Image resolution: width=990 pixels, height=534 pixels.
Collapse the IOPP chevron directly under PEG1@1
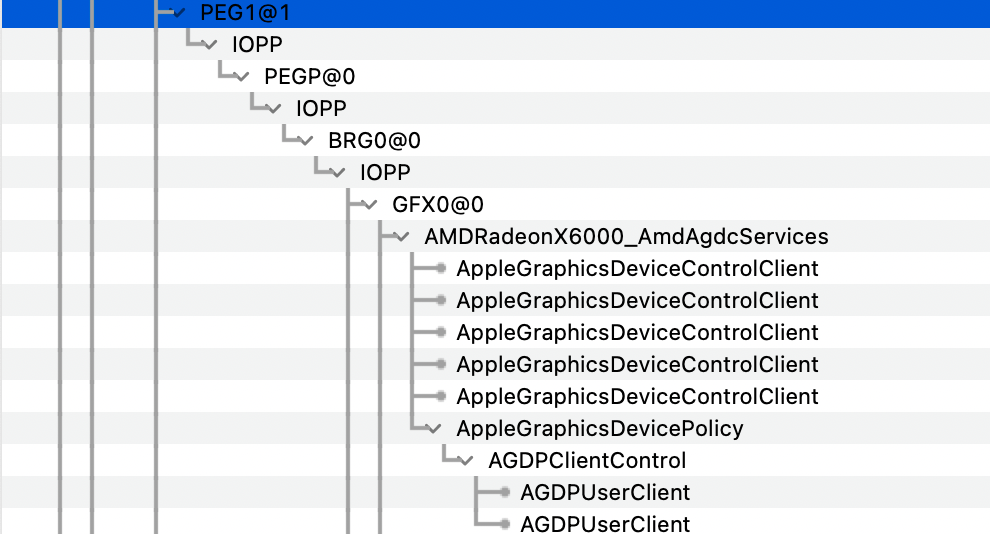(x=210, y=45)
